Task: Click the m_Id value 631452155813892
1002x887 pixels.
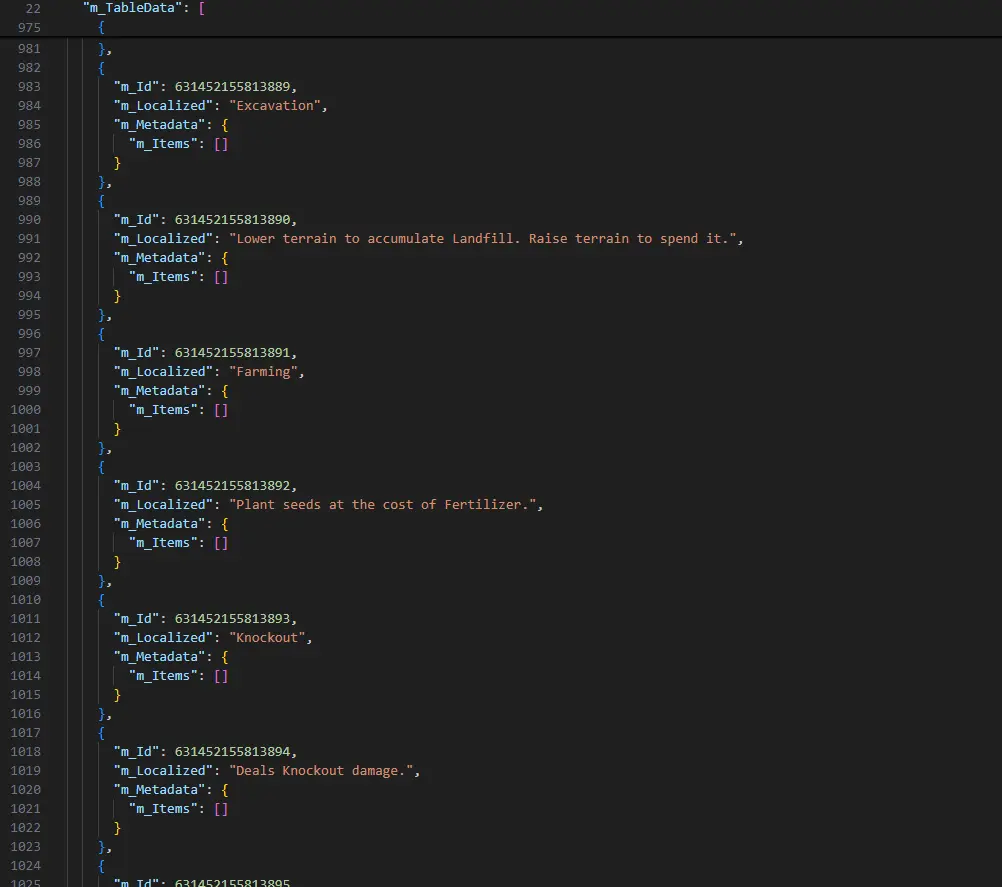Action: pyautogui.click(x=233, y=486)
